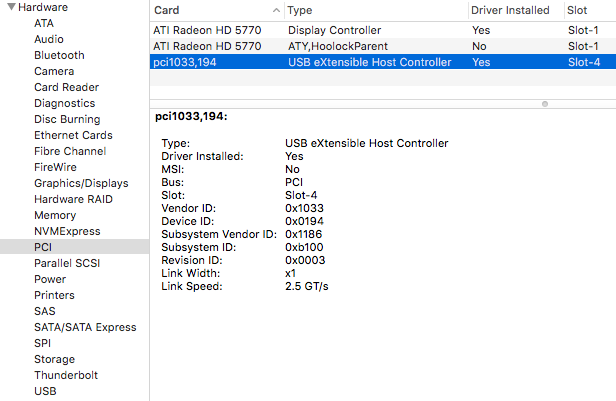Select USB in the hardware list
Screen dimensions: 616x401
click(x=45, y=391)
